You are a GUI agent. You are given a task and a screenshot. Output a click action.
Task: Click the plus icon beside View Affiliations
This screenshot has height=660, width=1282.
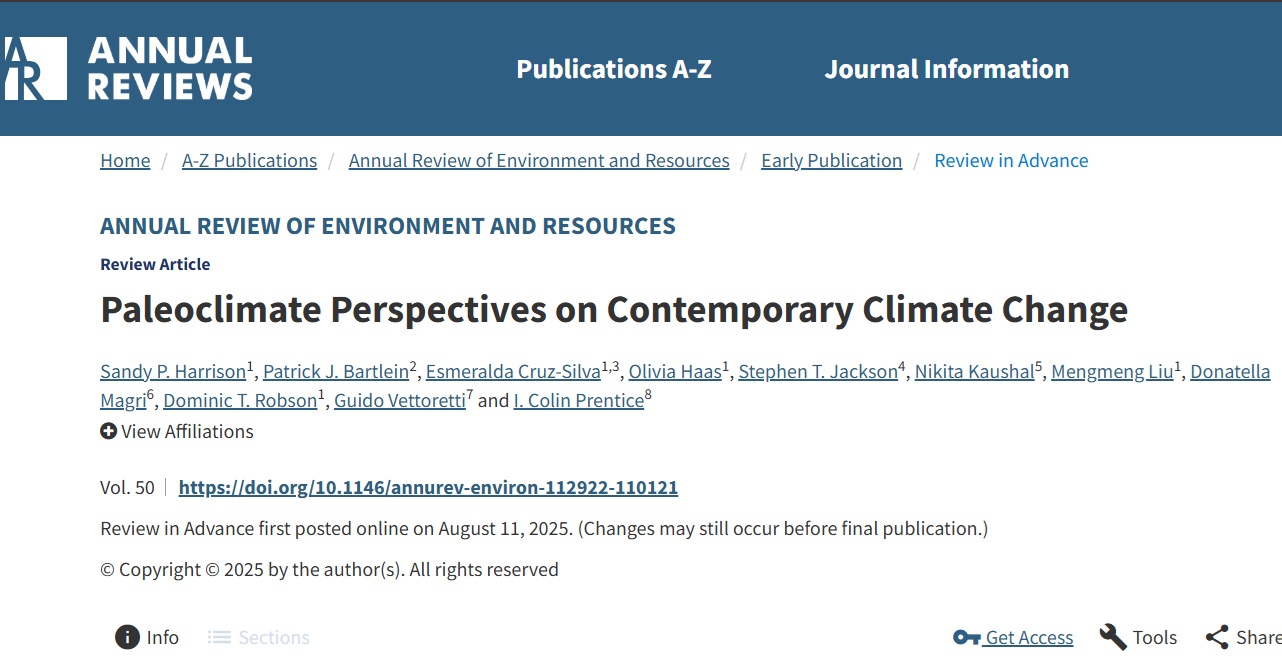[108, 431]
